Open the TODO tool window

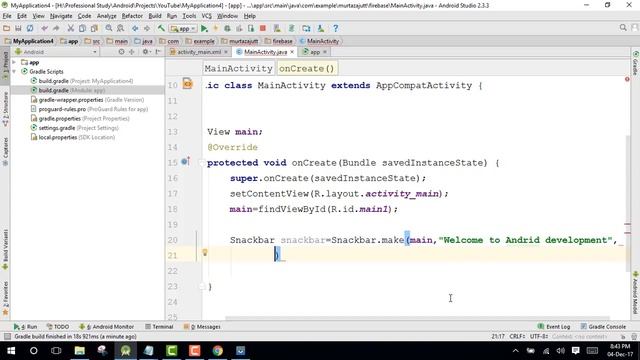(58, 327)
